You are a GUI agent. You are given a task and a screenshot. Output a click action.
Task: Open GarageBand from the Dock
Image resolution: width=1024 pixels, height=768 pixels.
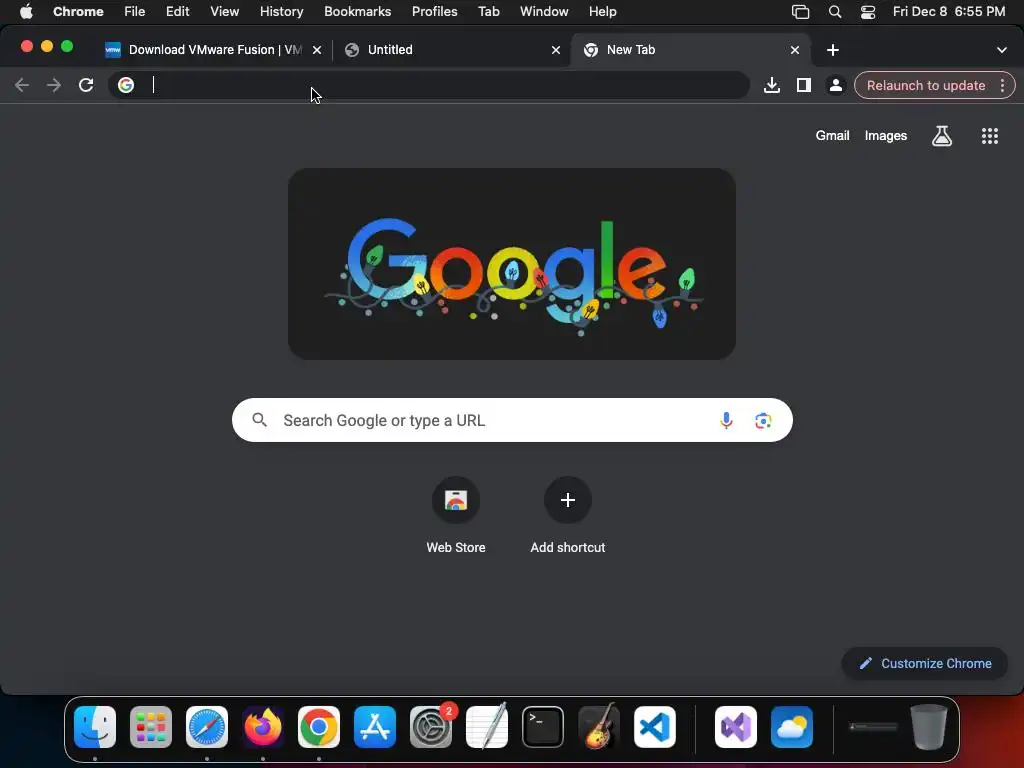pos(599,727)
